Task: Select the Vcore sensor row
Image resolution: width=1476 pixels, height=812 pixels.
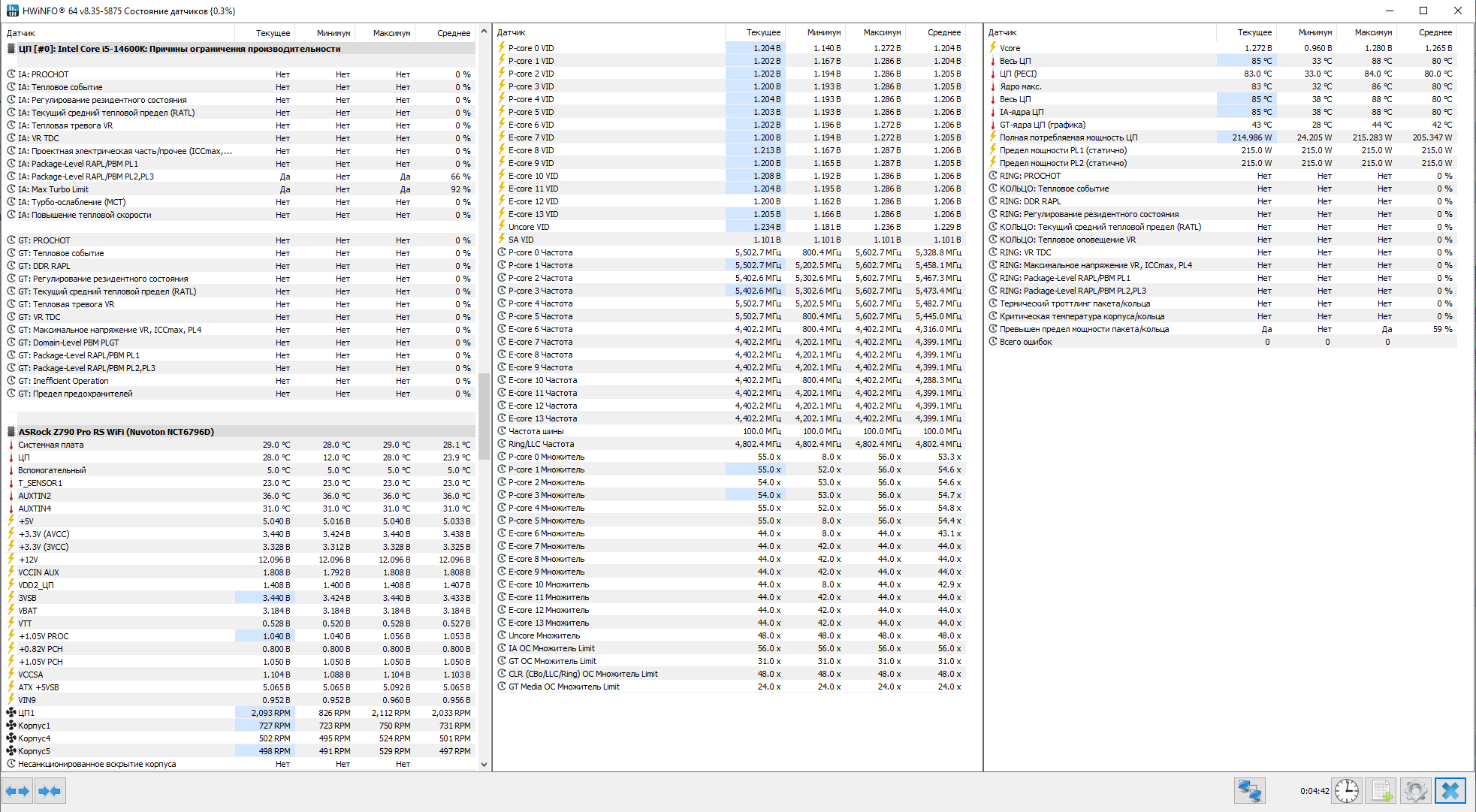Action: pos(1010,48)
